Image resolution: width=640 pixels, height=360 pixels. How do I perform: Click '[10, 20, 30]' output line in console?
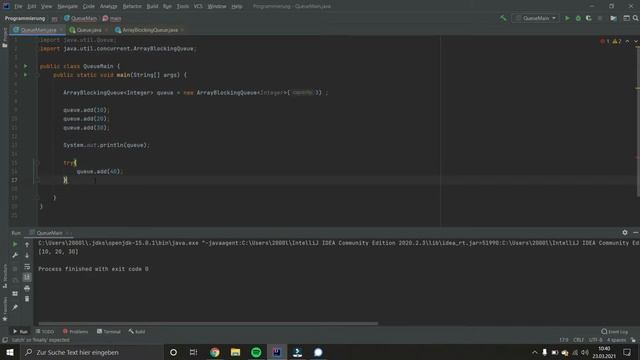point(58,252)
